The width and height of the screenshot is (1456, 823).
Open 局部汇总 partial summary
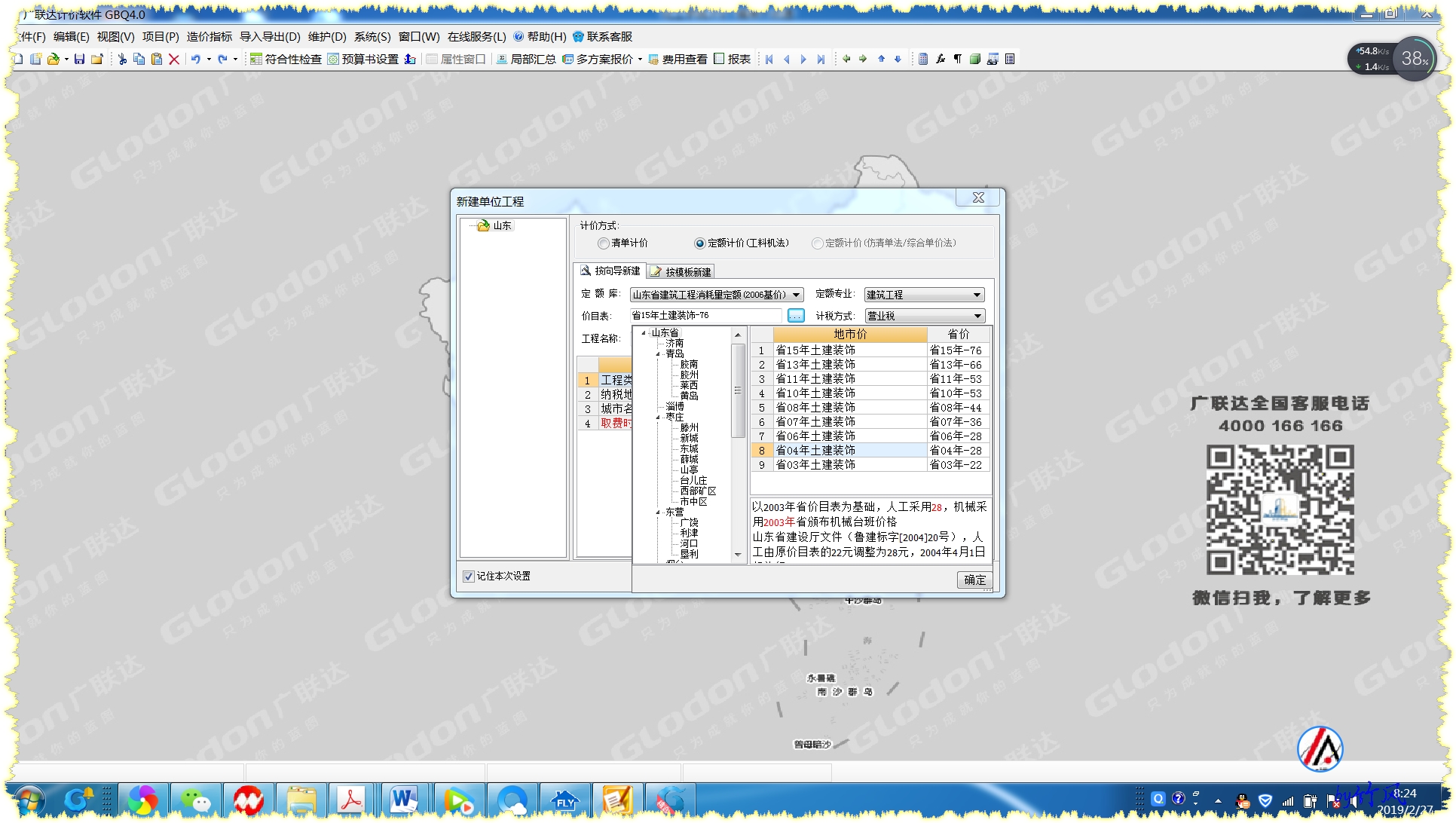(525, 59)
